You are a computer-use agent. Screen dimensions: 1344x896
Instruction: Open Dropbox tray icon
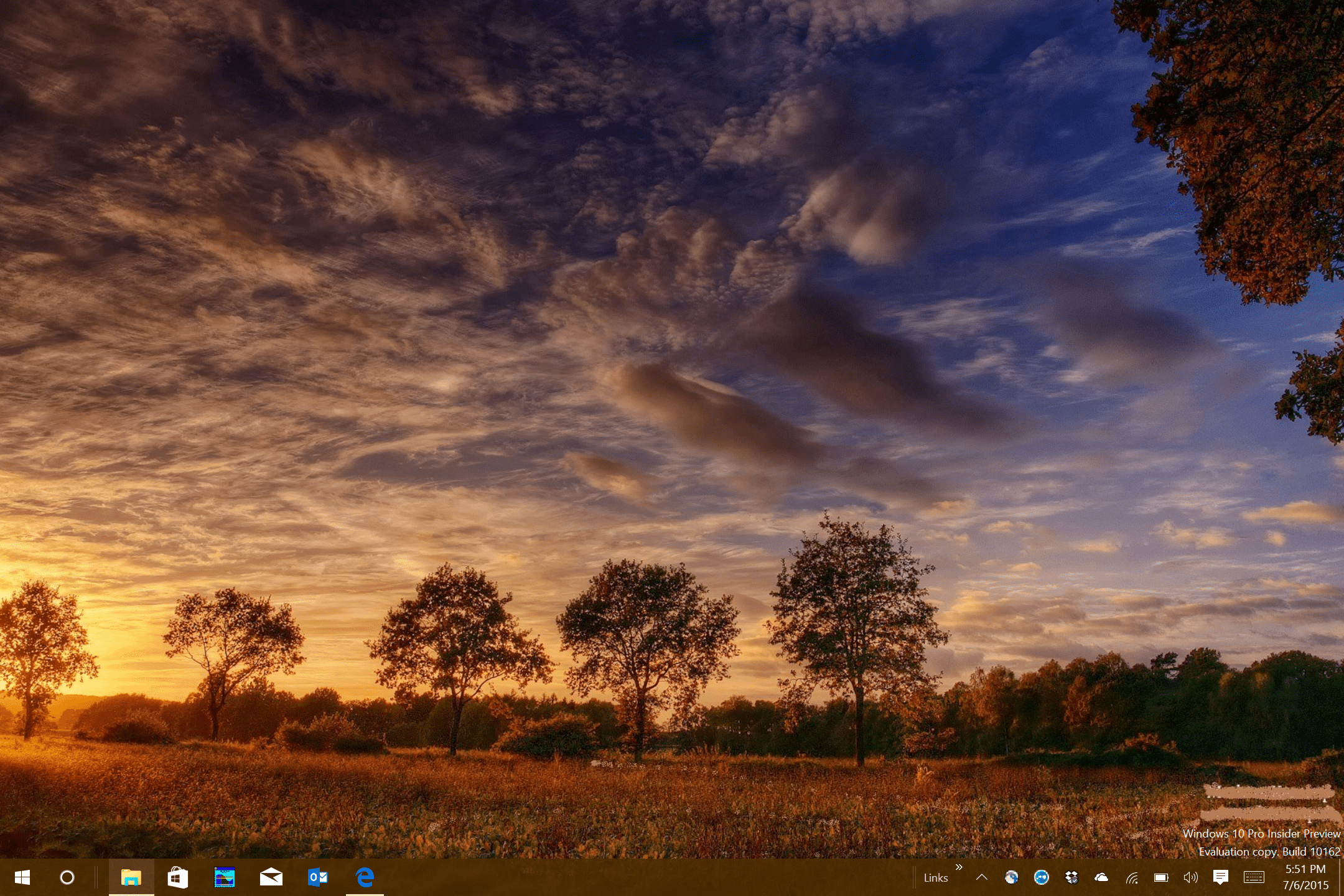click(1071, 877)
